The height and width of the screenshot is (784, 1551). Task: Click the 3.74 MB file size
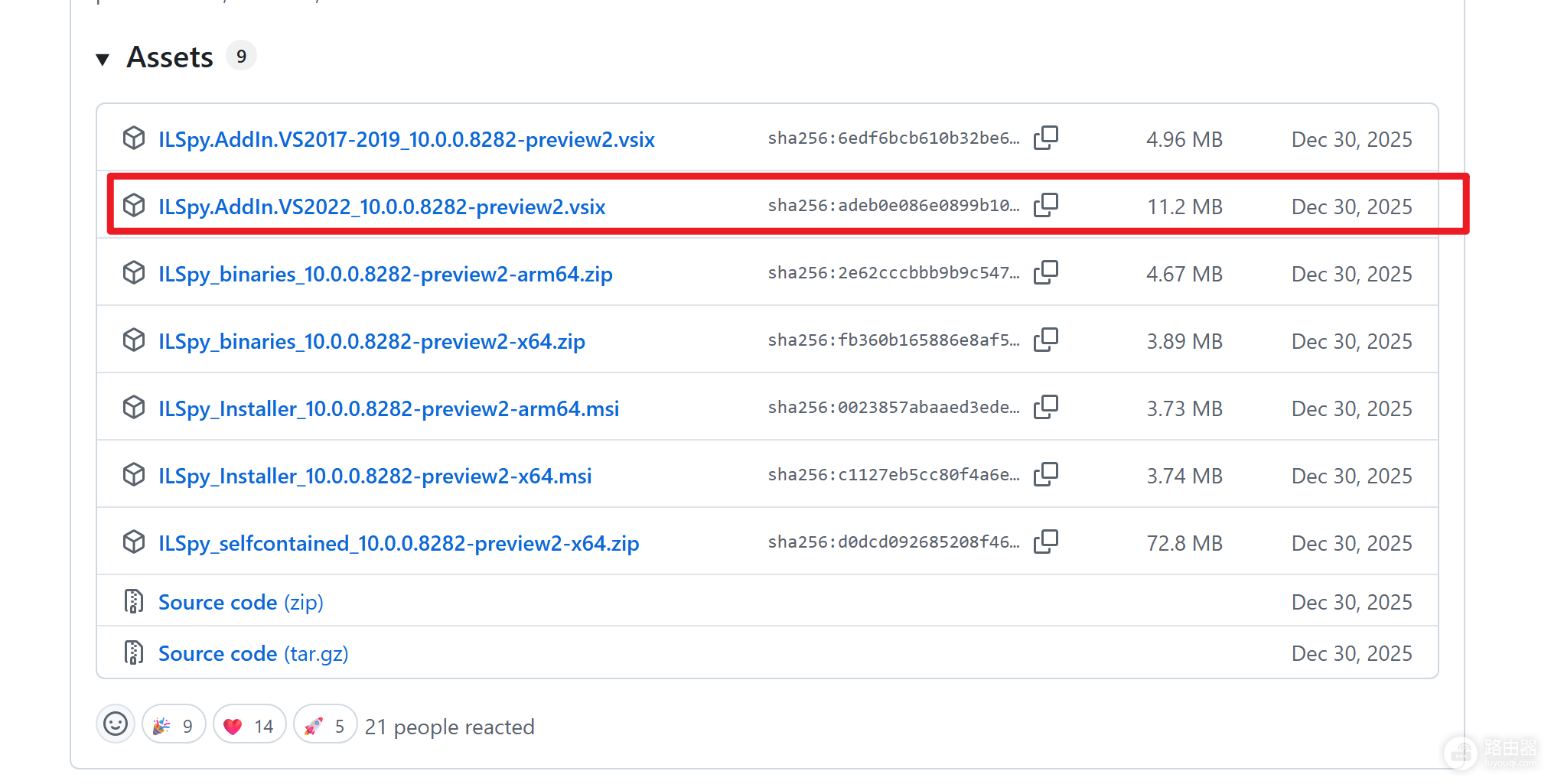[x=1184, y=476]
